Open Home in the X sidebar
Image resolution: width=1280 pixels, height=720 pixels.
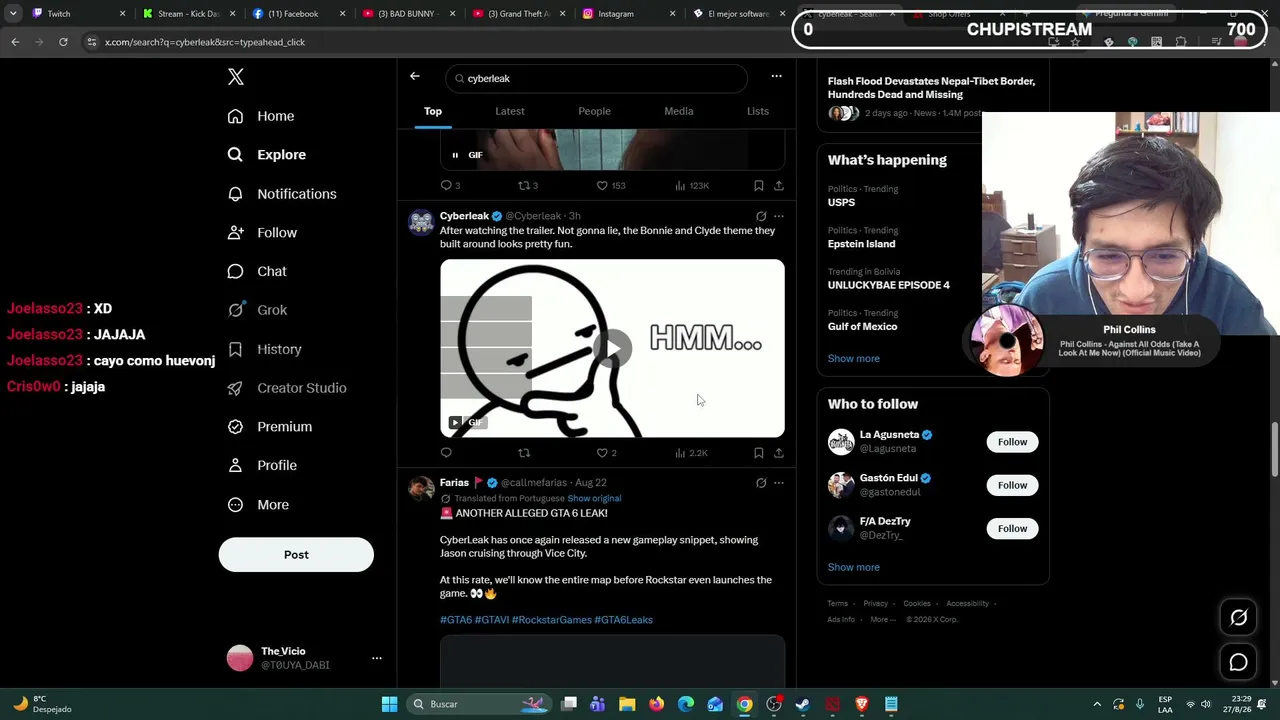pyautogui.click(x=261, y=116)
